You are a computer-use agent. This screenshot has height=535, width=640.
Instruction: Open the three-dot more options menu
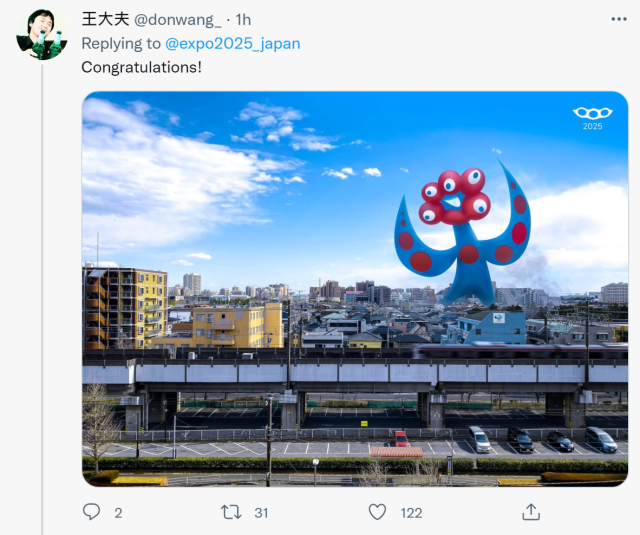click(619, 19)
